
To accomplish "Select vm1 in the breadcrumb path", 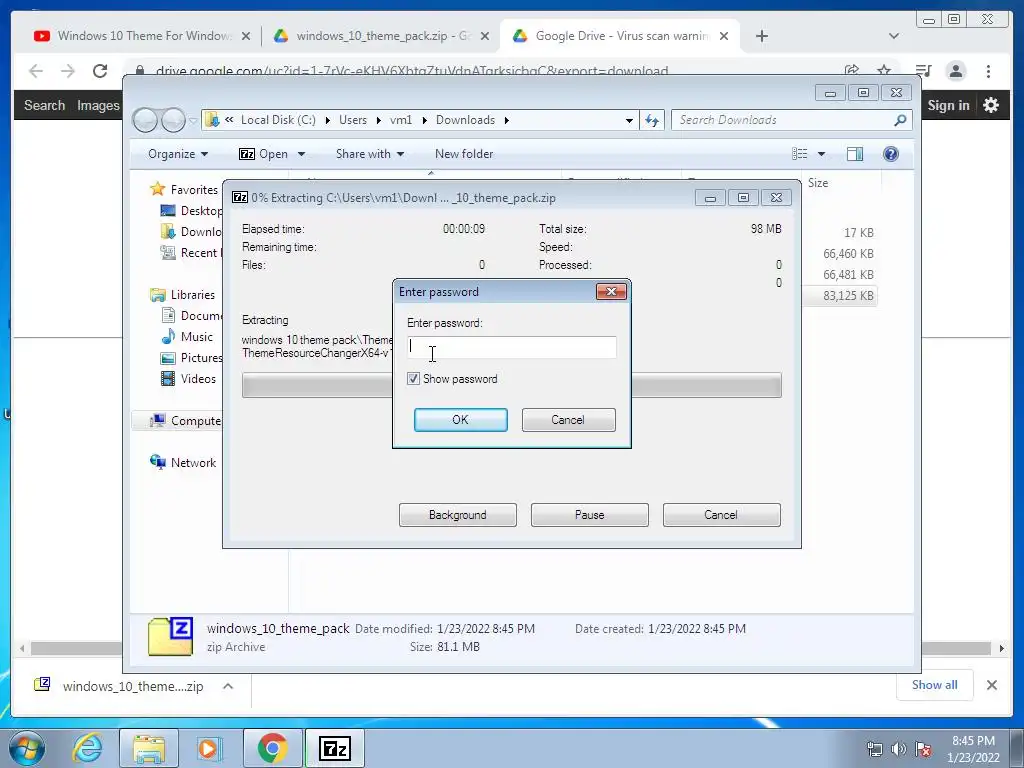I will (x=401, y=120).
